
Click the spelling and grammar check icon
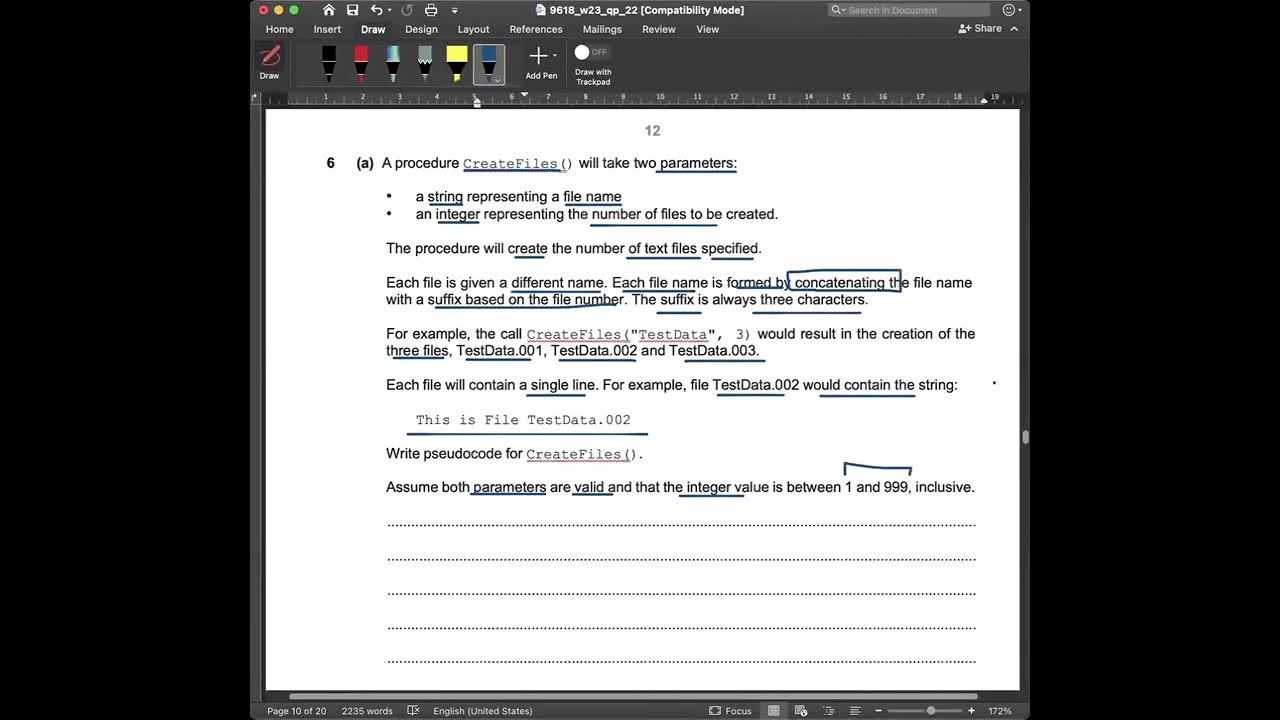tap(413, 711)
